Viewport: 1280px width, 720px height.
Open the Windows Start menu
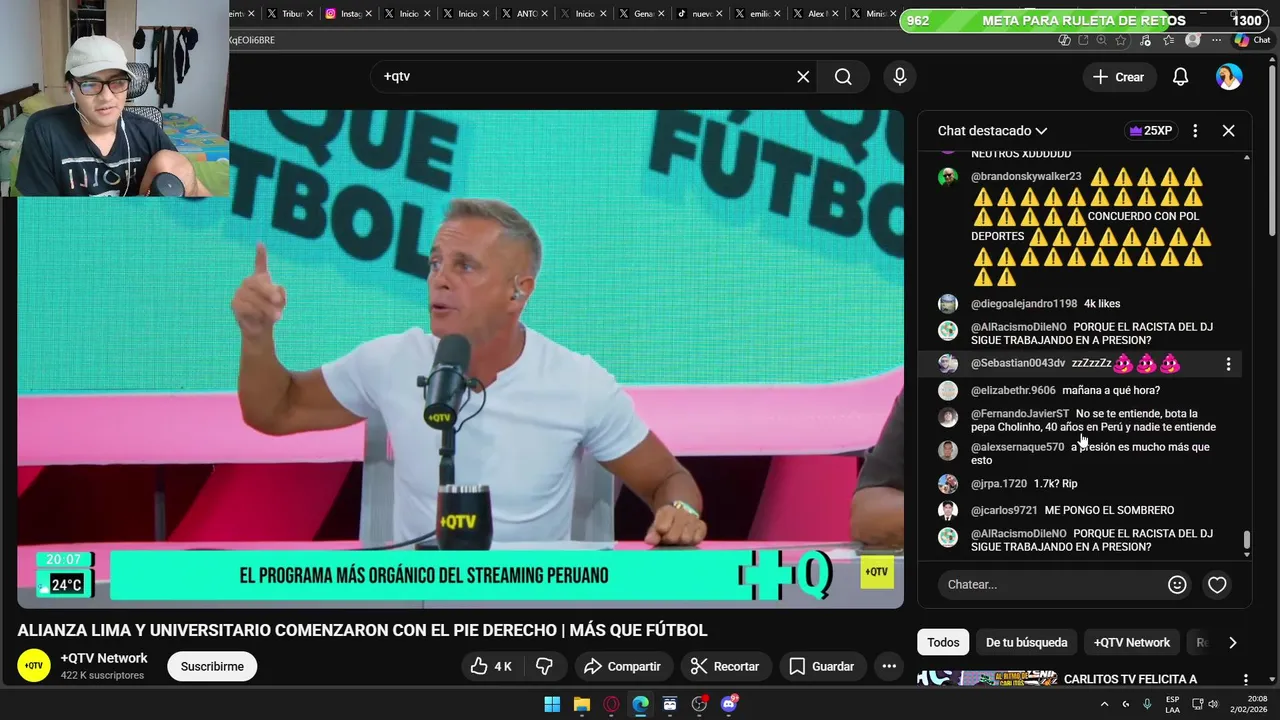[x=552, y=704]
